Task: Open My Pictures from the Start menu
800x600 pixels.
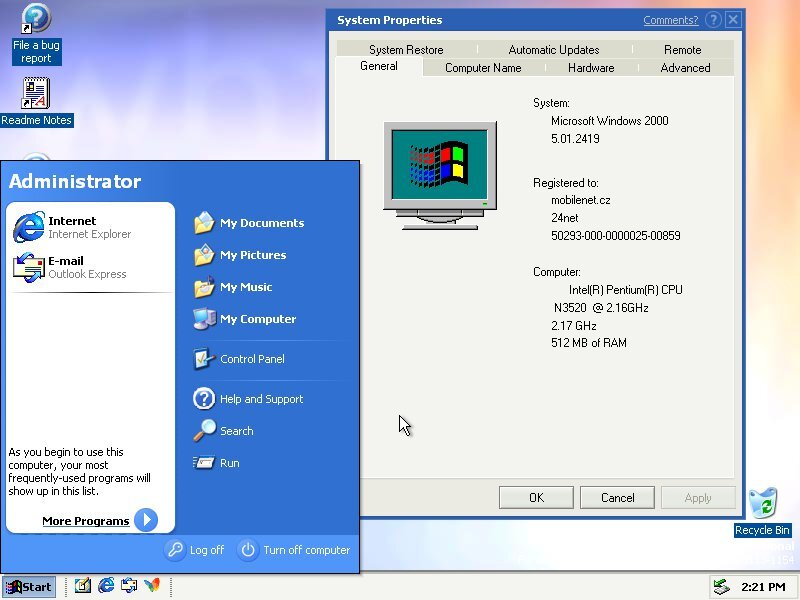Action: pyautogui.click(x=252, y=255)
